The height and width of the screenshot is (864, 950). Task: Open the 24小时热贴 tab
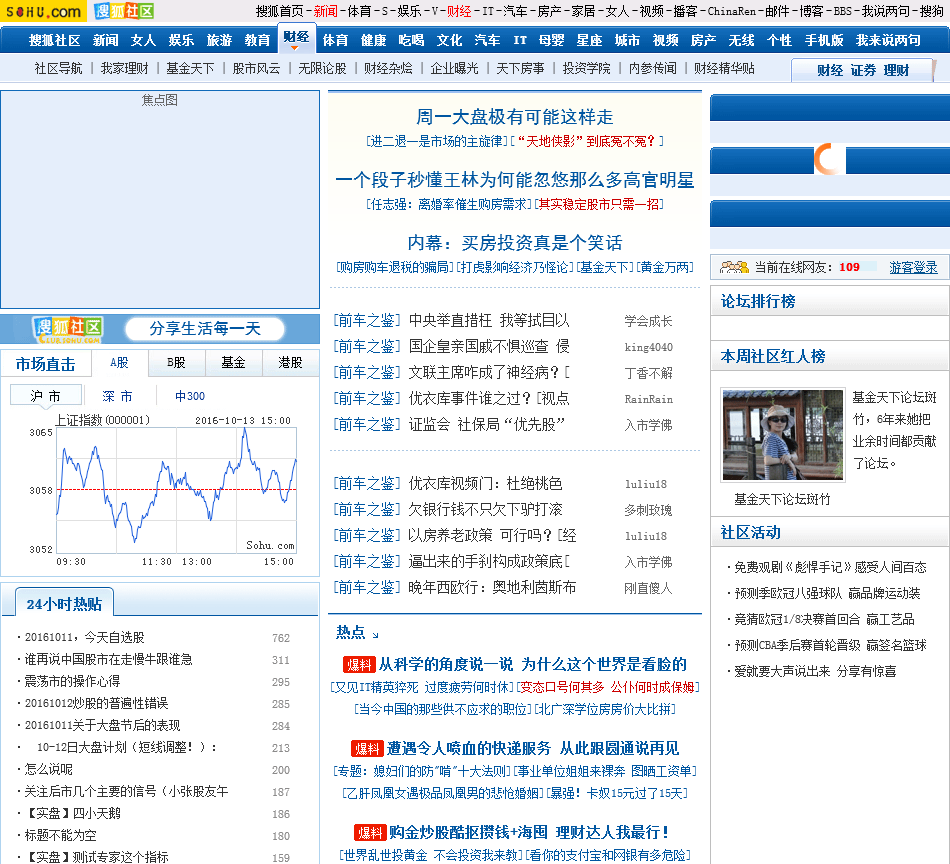(64, 603)
